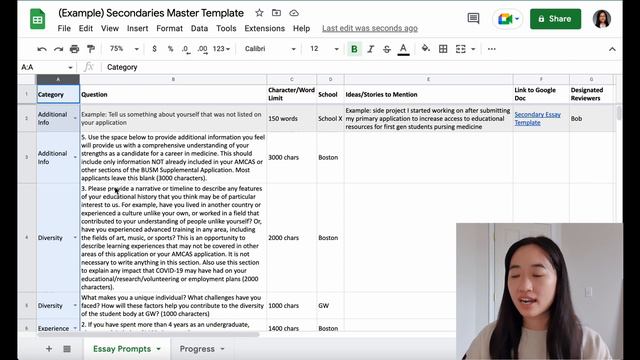Switch to the Progress tab

tap(197, 349)
